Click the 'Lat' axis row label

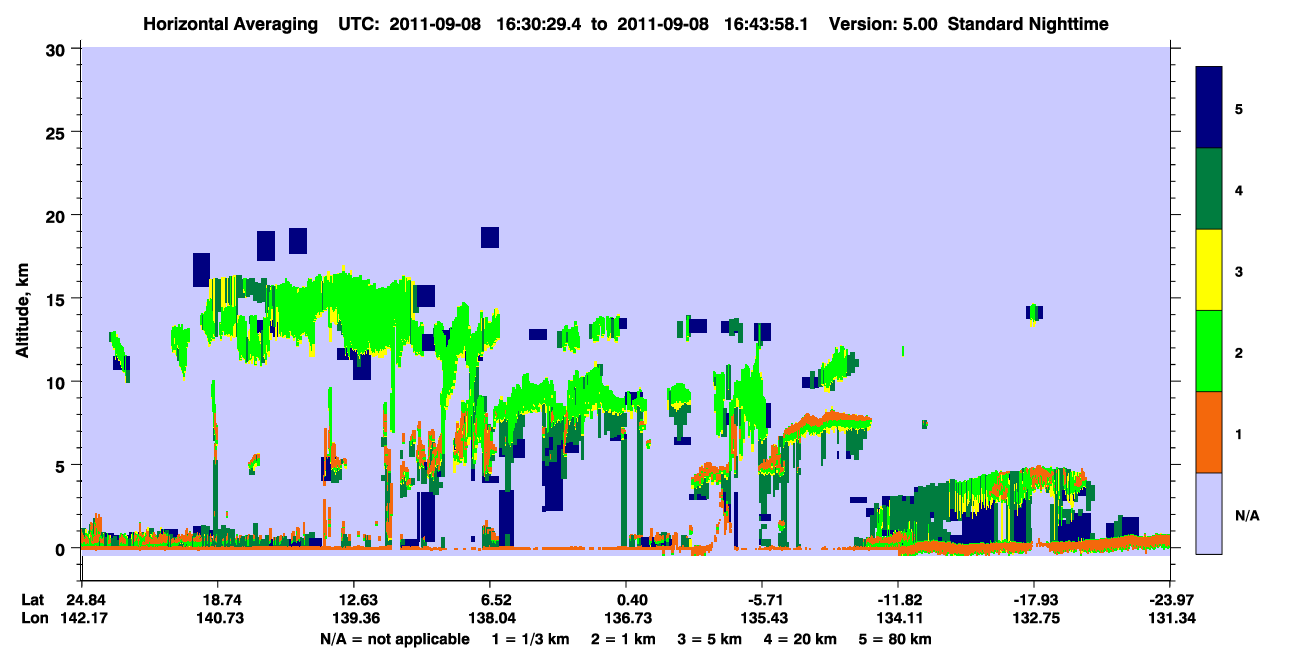tap(33, 599)
